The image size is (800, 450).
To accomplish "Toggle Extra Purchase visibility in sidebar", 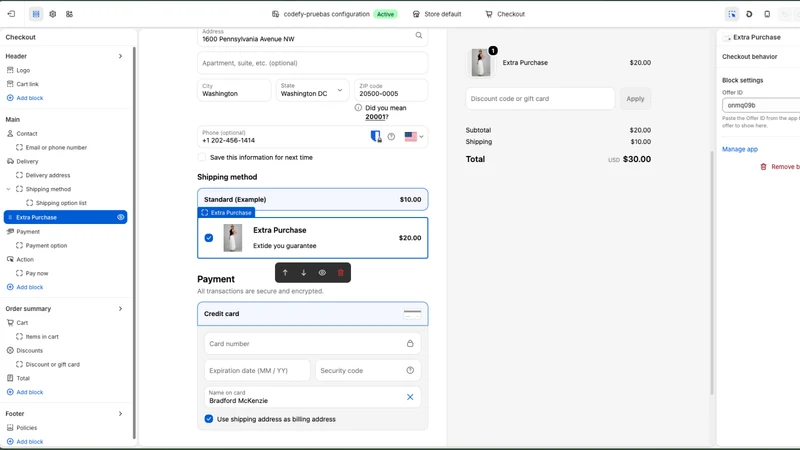I will [120, 217].
